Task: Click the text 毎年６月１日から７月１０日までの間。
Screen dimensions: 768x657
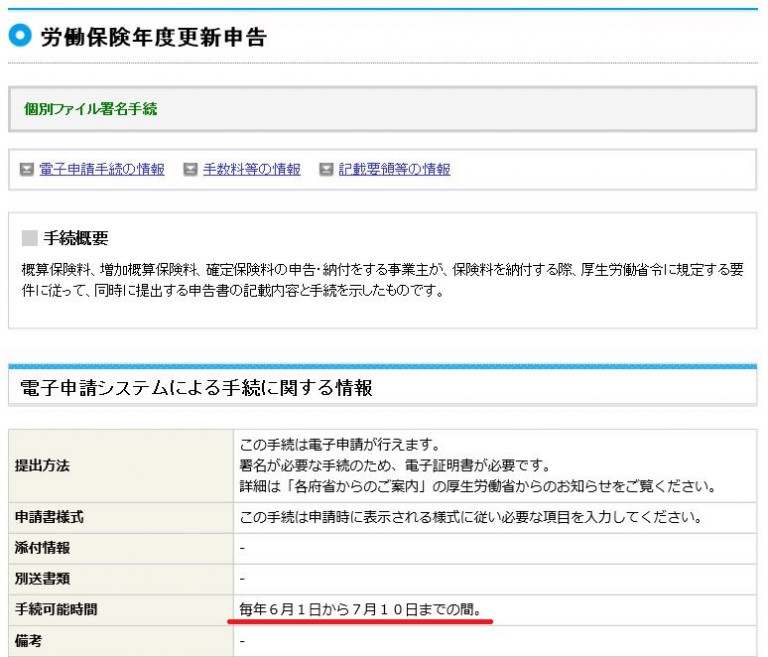Action: click(360, 609)
